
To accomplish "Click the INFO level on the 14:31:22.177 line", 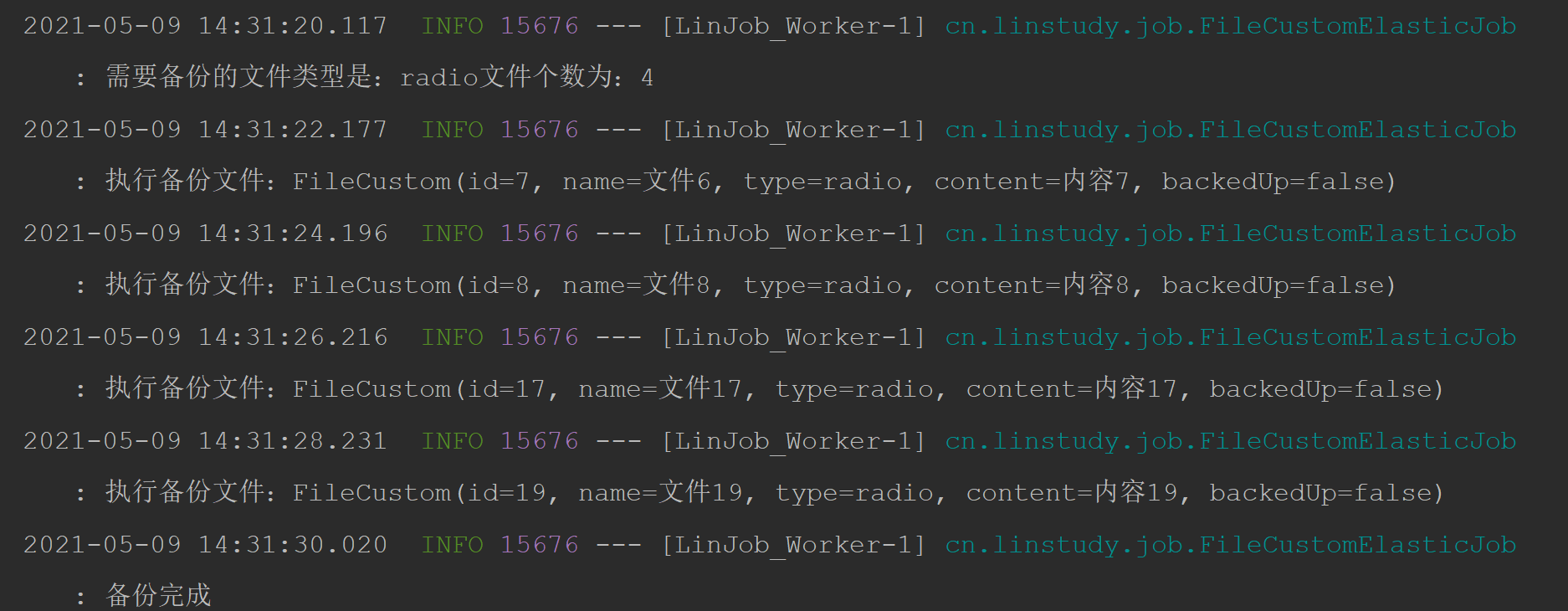I will tap(453, 130).
